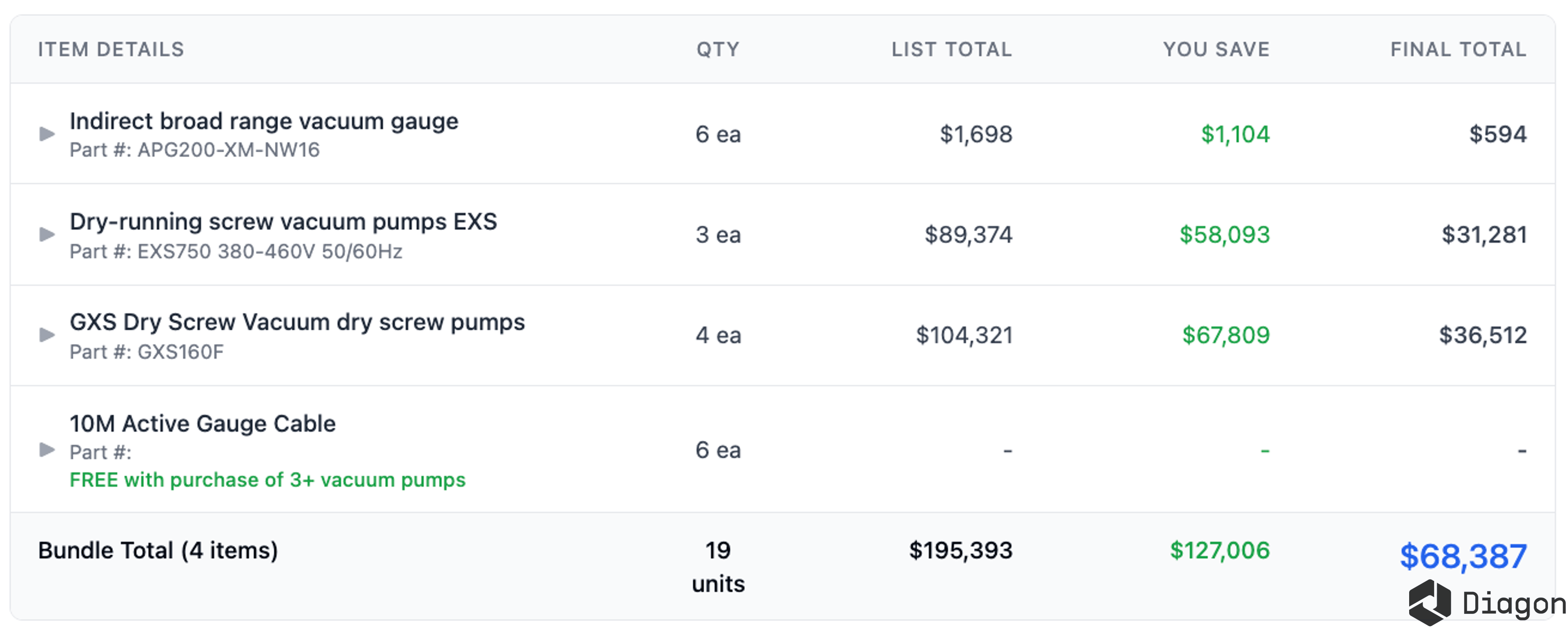Click the blue $68,387 bundle final total
The width and height of the screenshot is (1568, 629).
[1463, 556]
